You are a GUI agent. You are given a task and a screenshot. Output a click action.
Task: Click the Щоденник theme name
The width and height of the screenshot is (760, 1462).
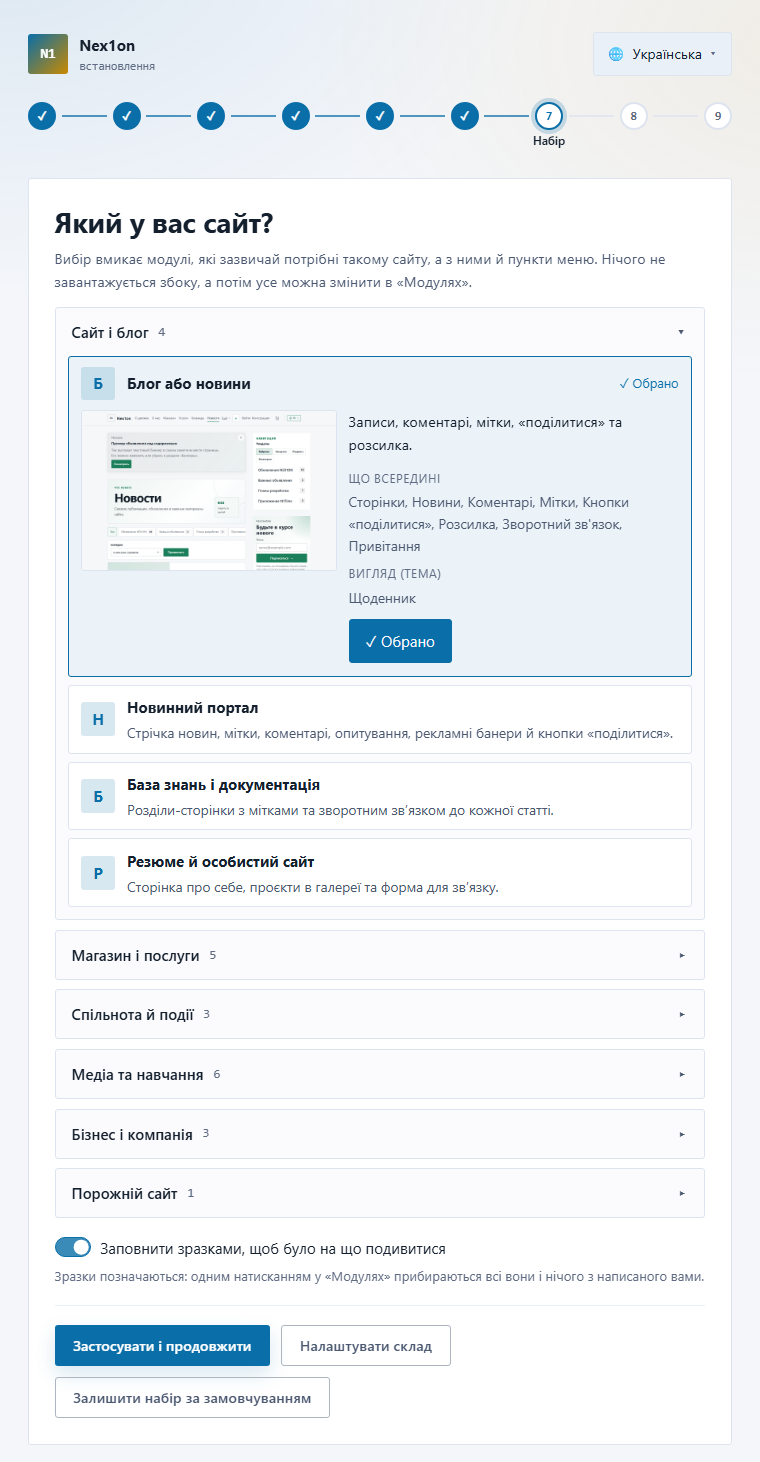pyautogui.click(x=382, y=598)
